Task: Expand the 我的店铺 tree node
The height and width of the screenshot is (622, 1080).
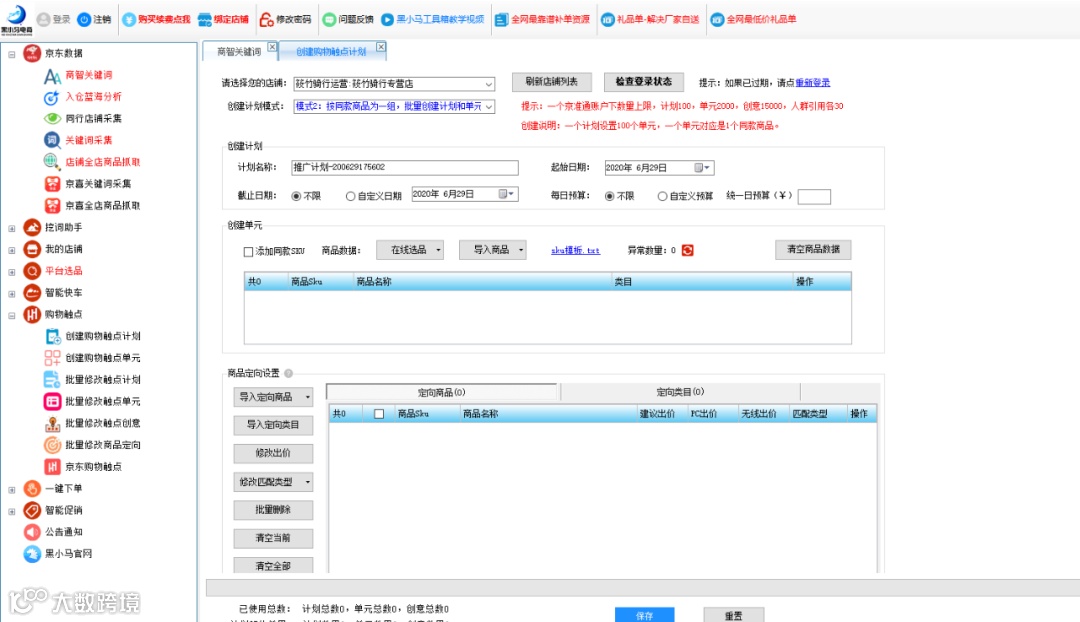Action: [x=12, y=250]
